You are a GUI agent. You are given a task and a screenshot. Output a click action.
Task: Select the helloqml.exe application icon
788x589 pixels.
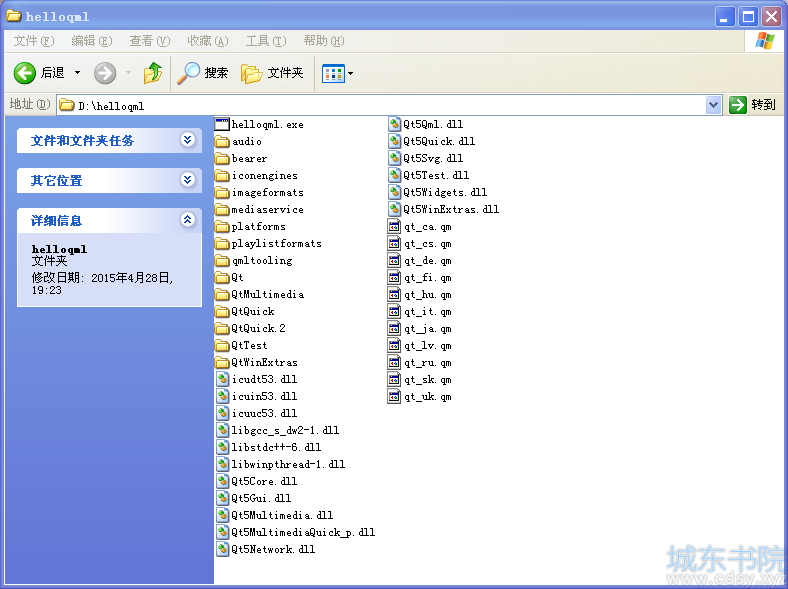(222, 124)
